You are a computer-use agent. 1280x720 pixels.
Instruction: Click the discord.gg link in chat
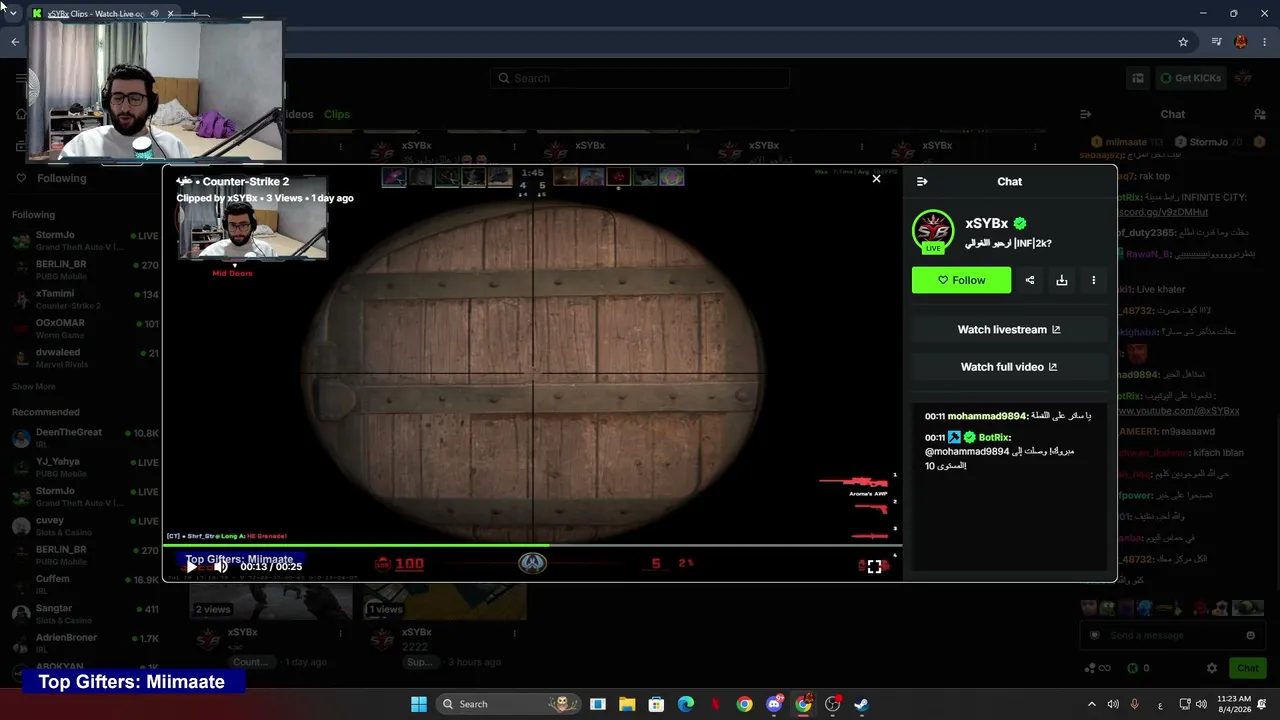1162,212
